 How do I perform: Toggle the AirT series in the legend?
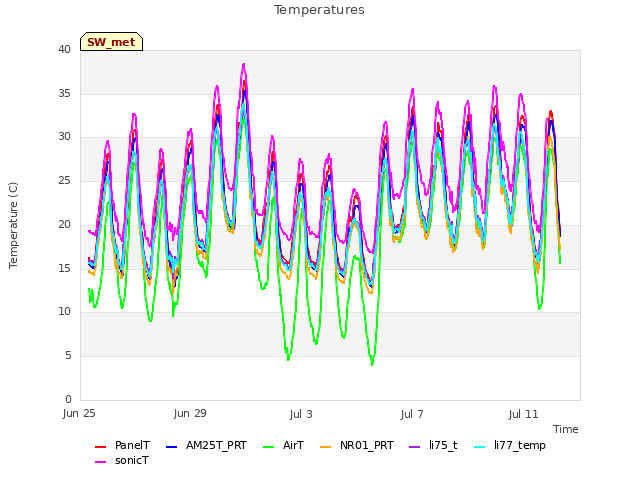284,445
